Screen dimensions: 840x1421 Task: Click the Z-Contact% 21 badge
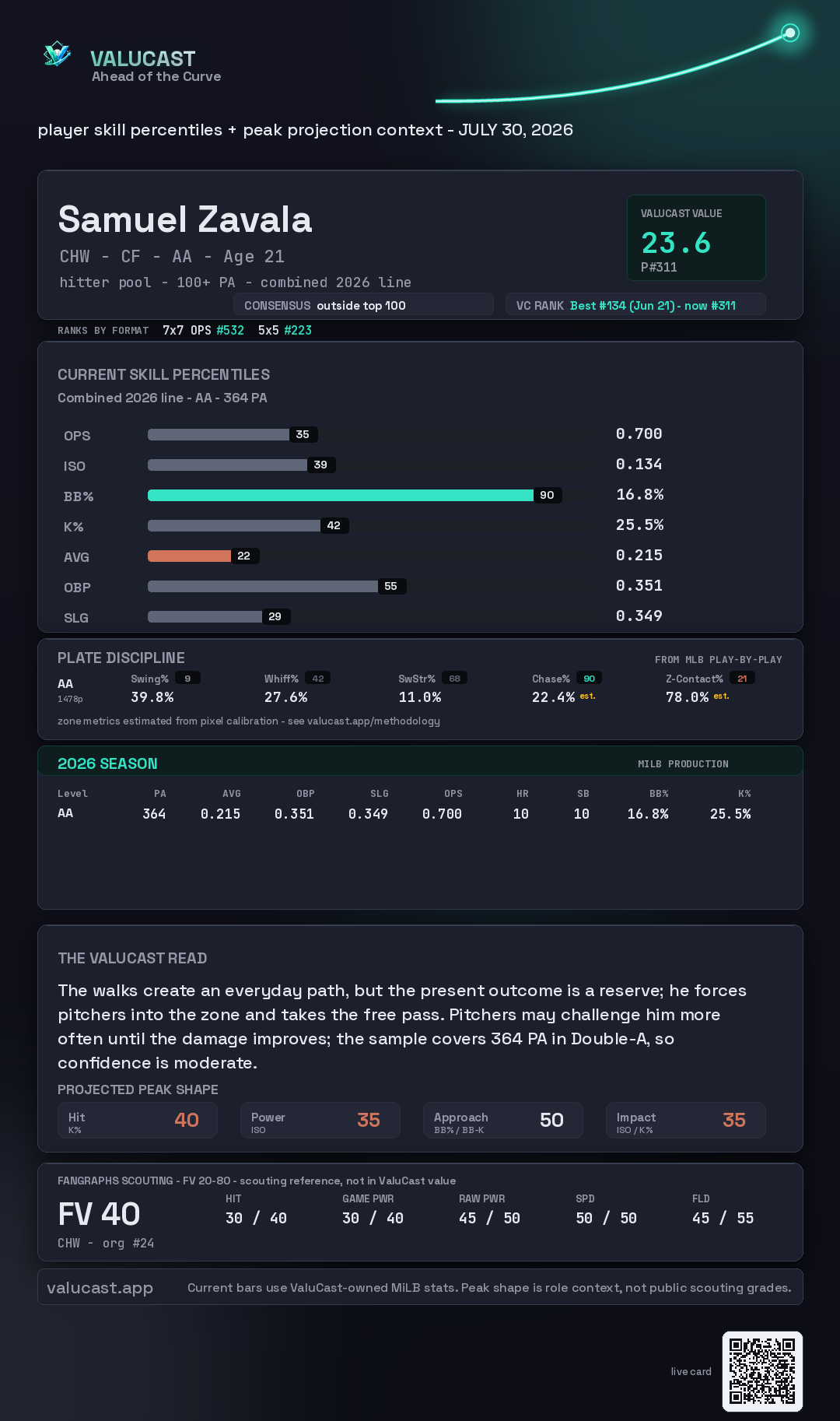point(742,679)
